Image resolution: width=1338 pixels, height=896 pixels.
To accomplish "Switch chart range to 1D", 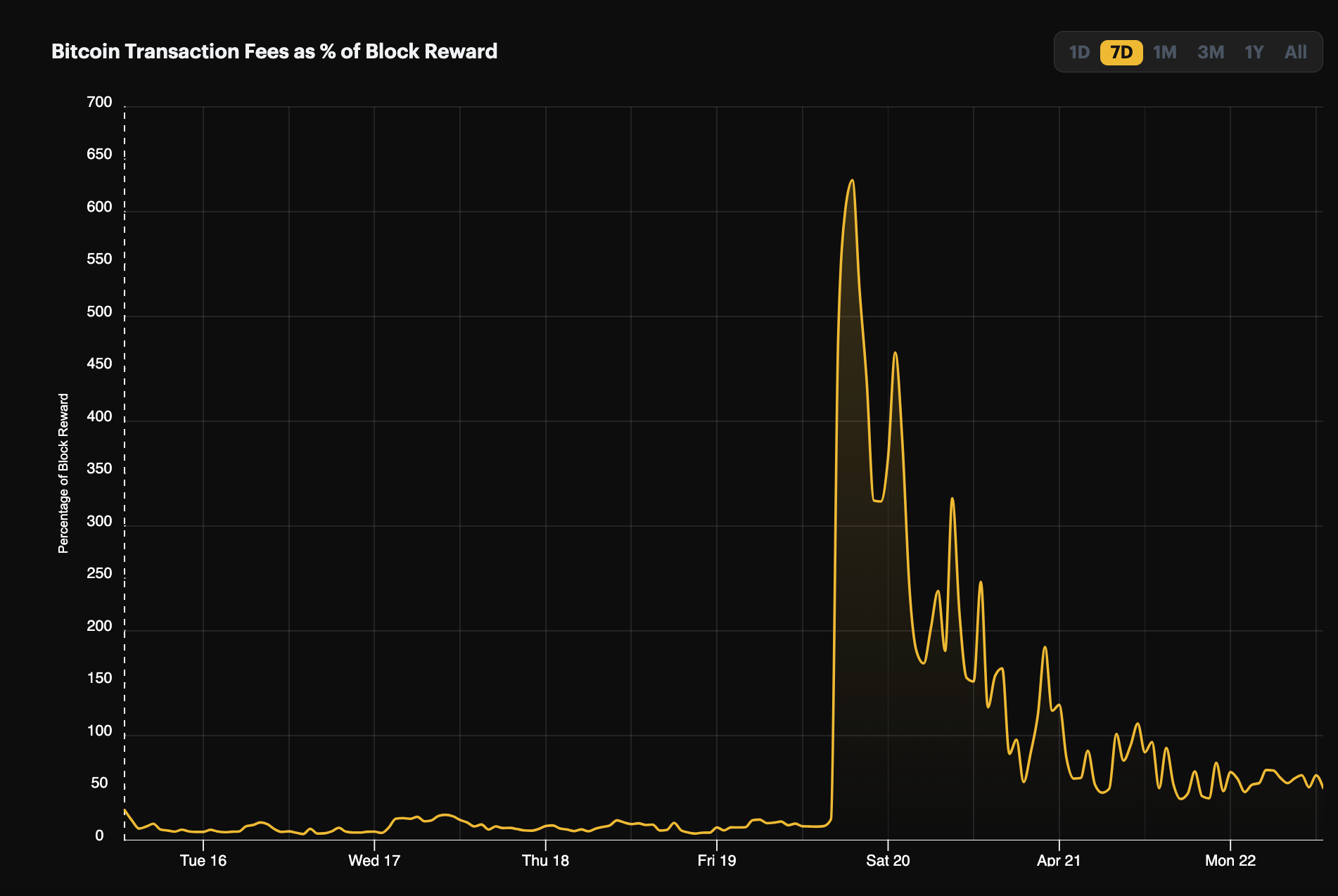I will point(1079,52).
